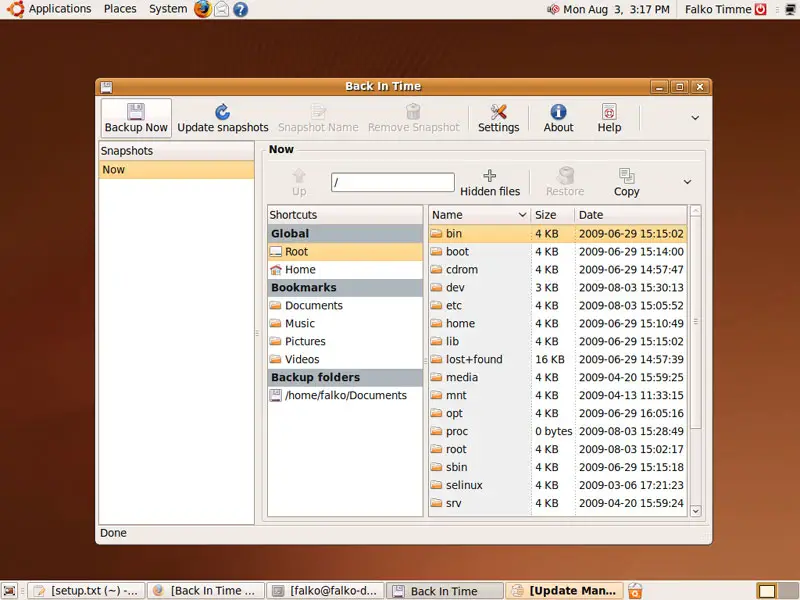
Task: Open the Places menu
Action: tap(120, 9)
